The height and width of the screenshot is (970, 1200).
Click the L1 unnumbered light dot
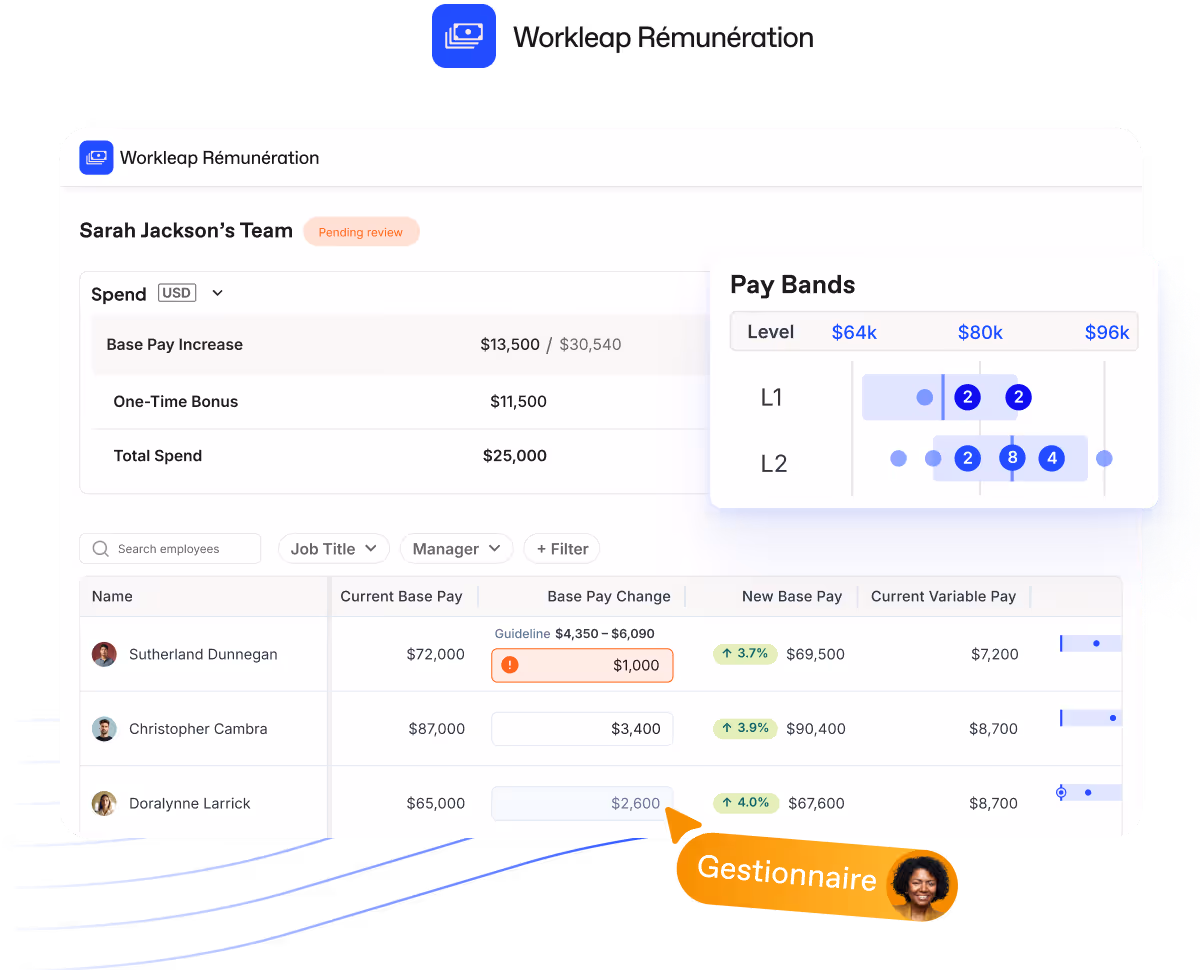(x=925, y=397)
